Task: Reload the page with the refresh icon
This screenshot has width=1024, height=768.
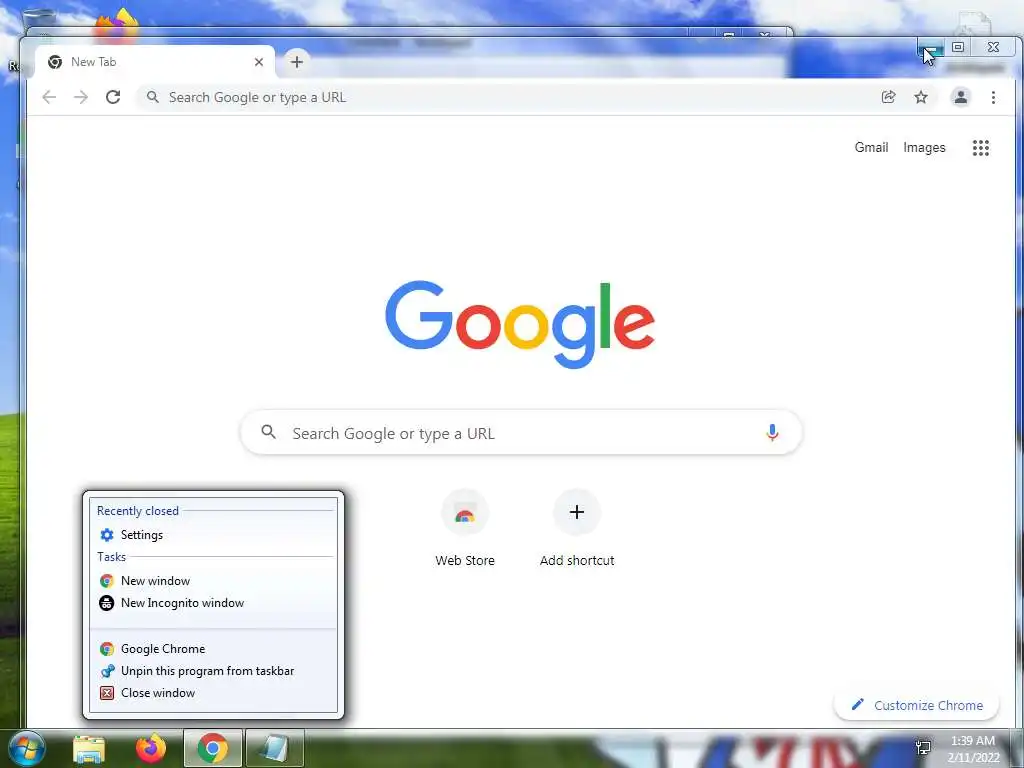Action: pos(113,97)
